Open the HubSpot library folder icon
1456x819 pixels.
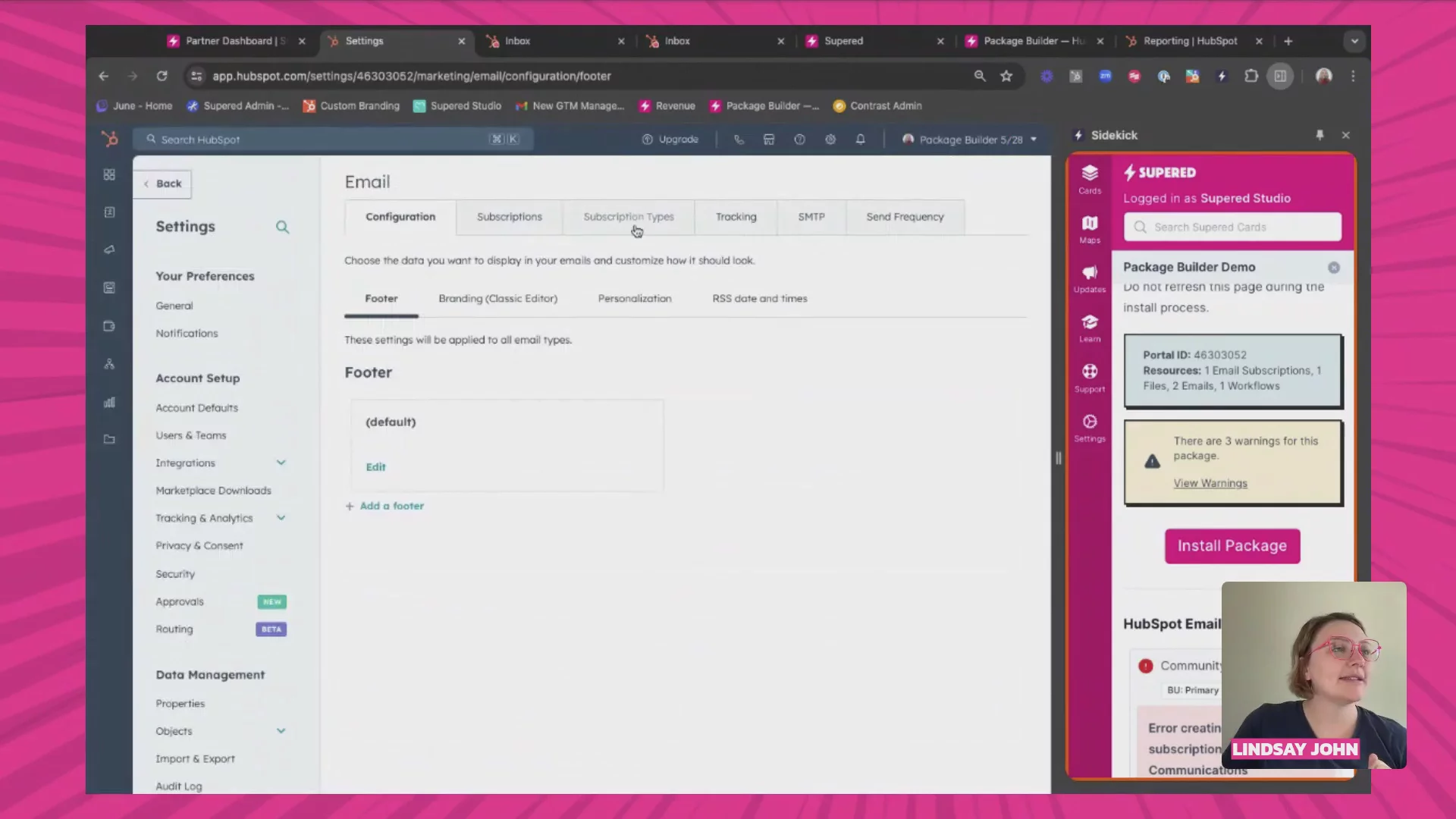(x=109, y=439)
